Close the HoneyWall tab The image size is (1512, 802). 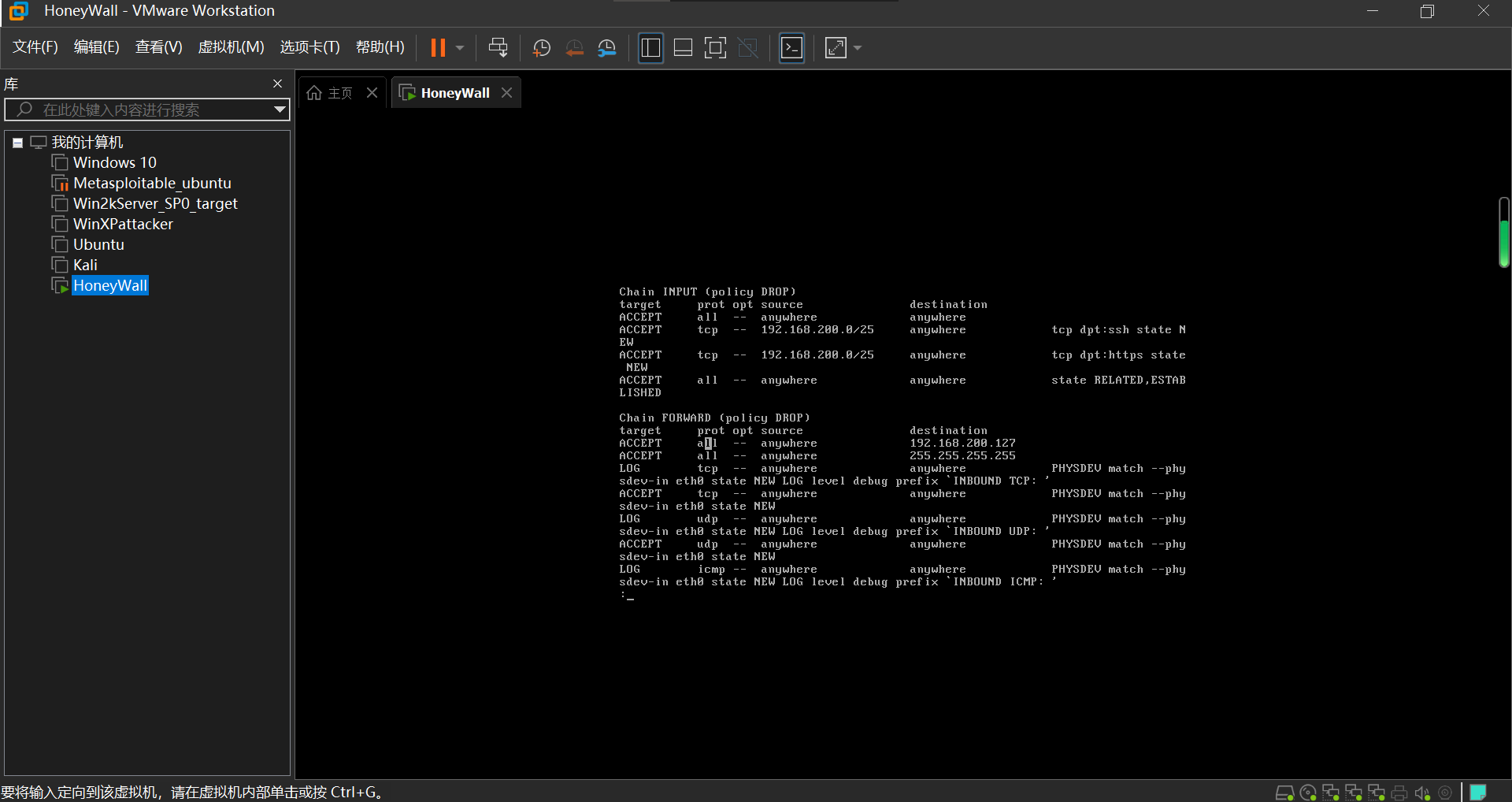[507, 93]
